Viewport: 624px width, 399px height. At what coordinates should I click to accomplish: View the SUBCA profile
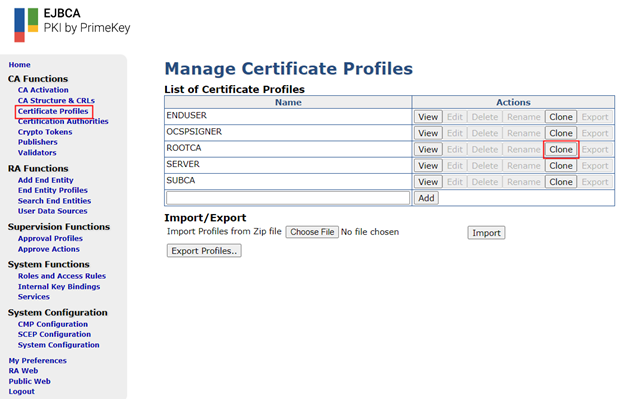coord(428,182)
